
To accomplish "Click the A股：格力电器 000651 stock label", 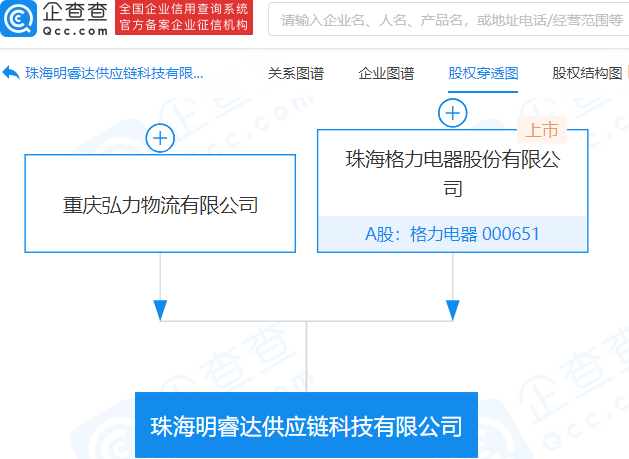I will pos(452,234).
